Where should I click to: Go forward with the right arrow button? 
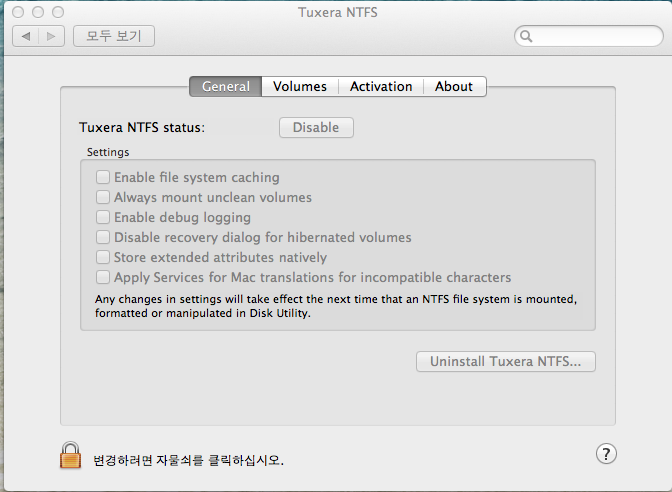(x=52, y=36)
